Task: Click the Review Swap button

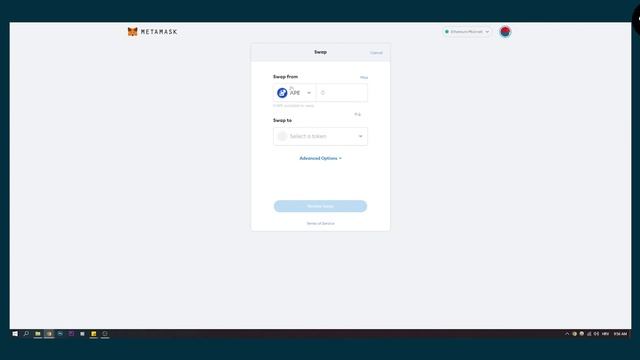Action: click(320, 206)
